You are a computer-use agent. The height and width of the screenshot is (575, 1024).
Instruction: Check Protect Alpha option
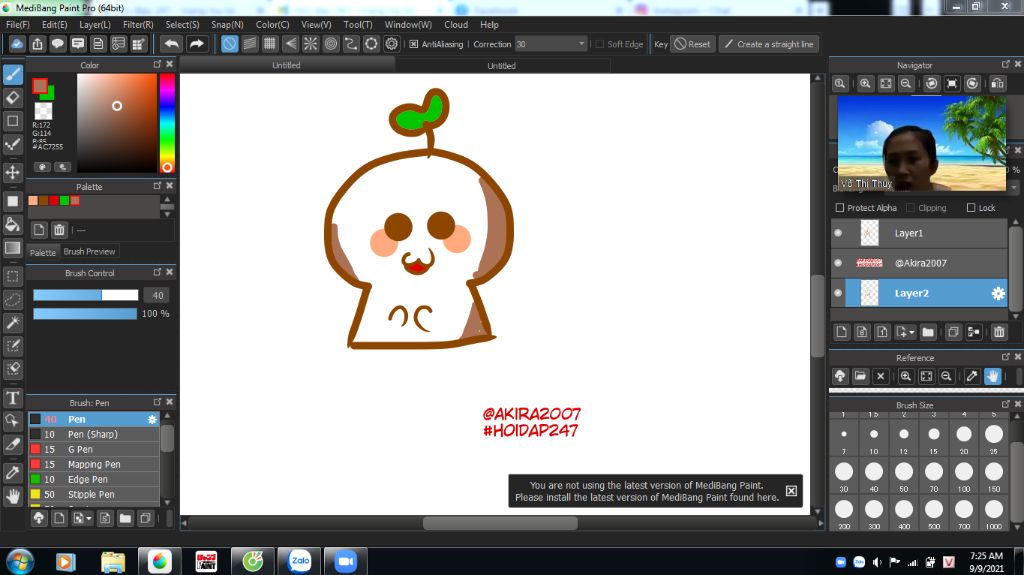point(840,208)
